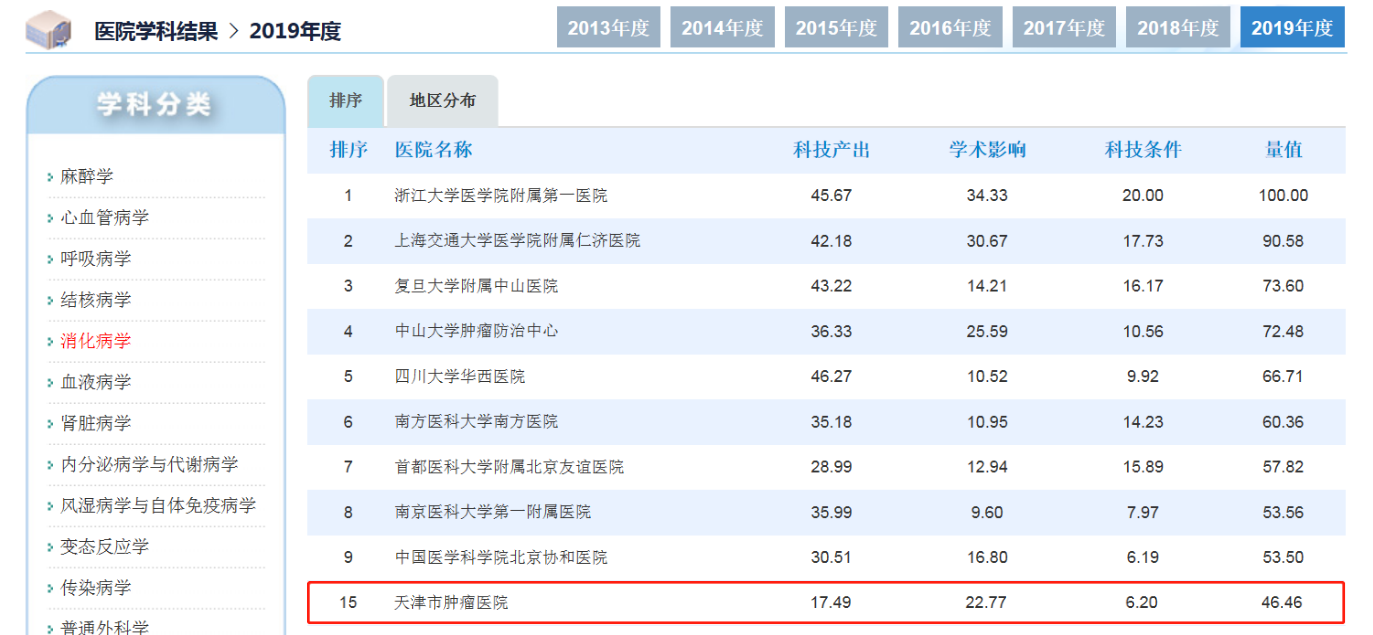
Task: Click hospital name 中山大学肿瘤防治中心
Action: tap(477, 331)
